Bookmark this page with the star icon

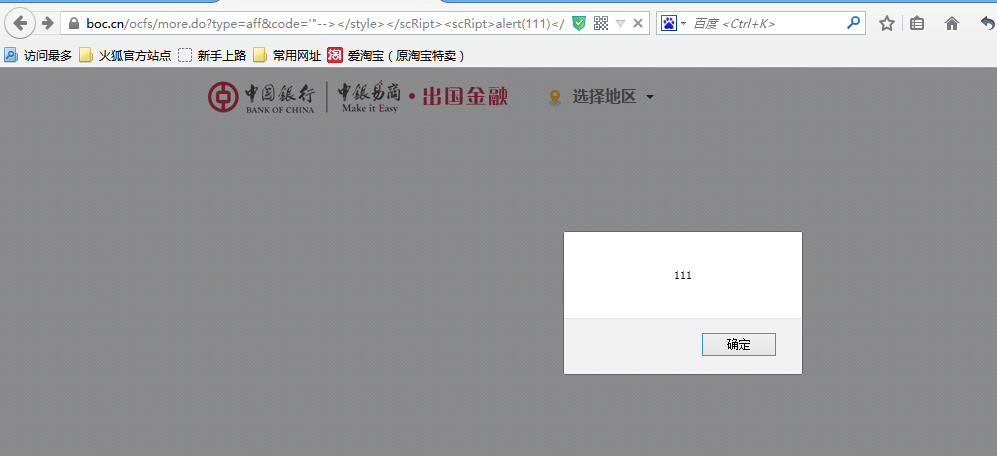pyautogui.click(x=886, y=24)
